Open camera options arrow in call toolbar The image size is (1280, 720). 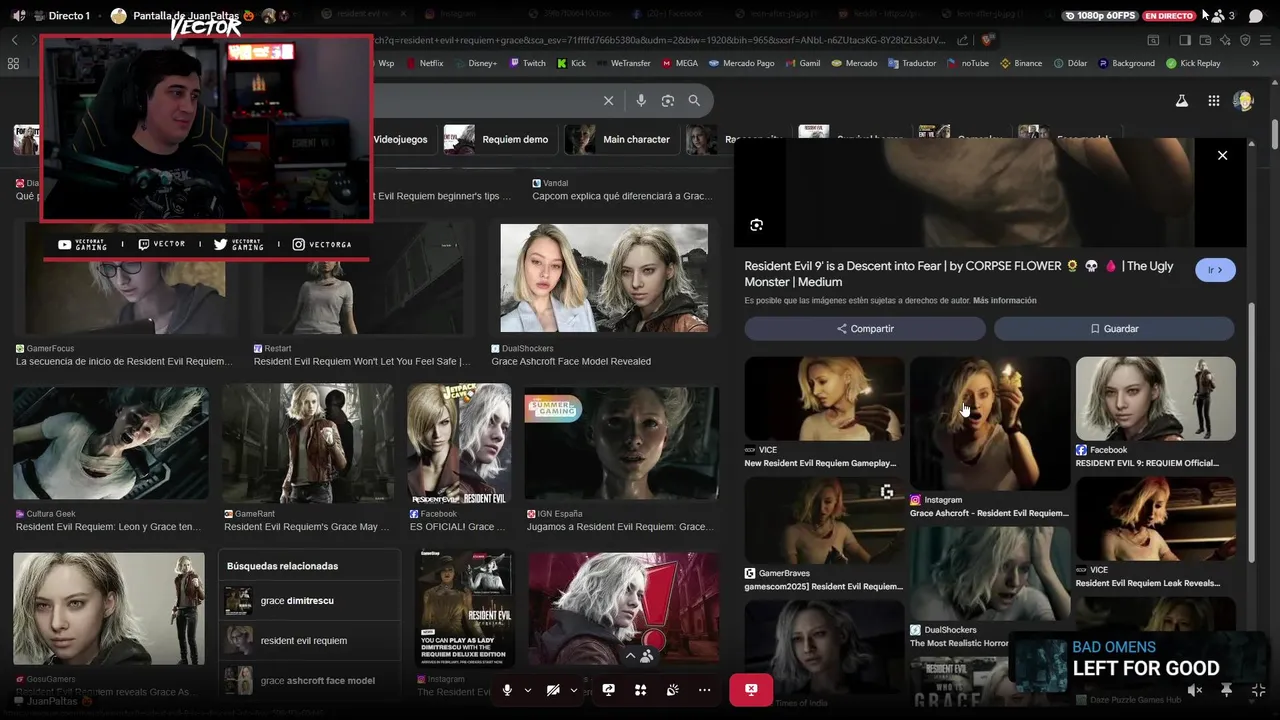pos(573,690)
